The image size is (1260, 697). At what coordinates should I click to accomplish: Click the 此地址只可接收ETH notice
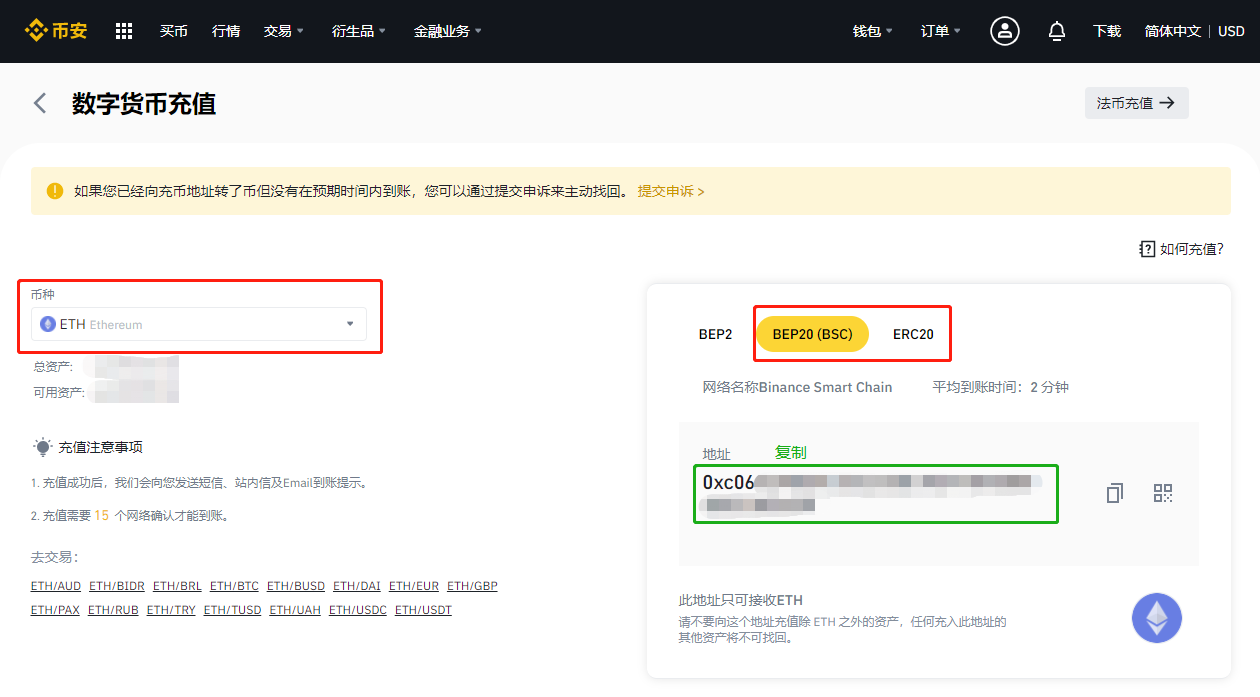point(741,600)
